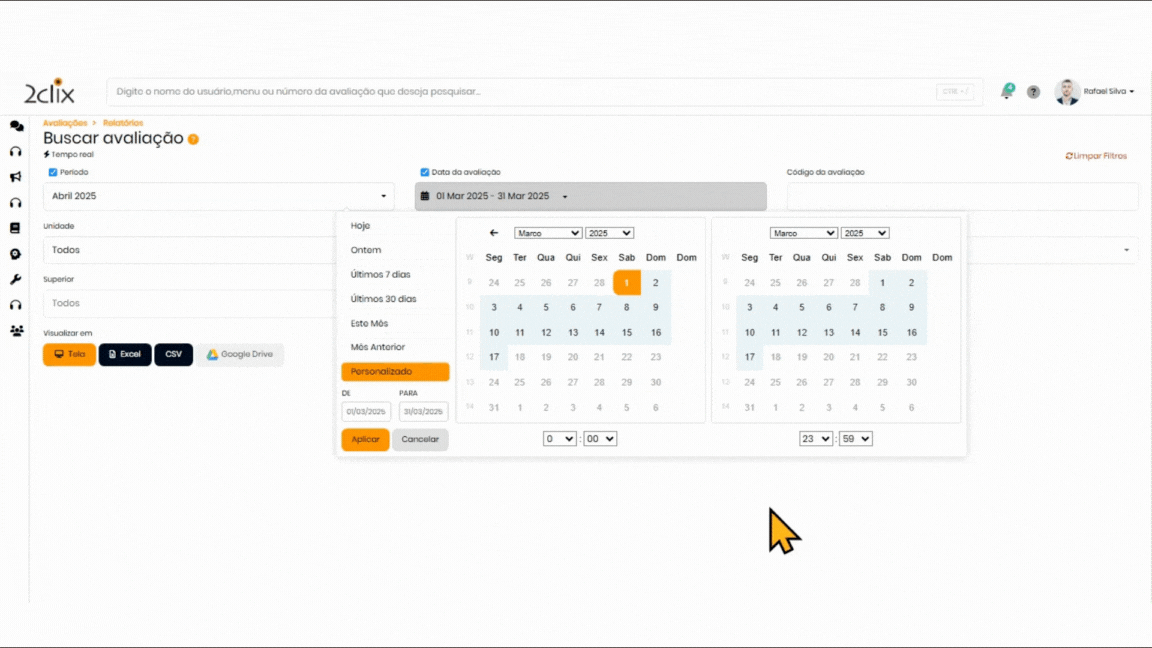Click the left arrow for previous month
The image size is (1152, 648).
point(494,233)
